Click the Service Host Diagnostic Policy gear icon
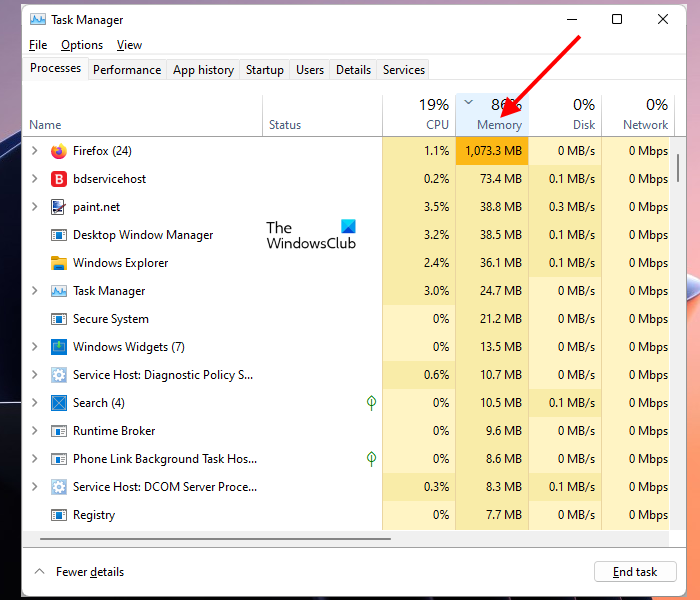 click(x=59, y=375)
